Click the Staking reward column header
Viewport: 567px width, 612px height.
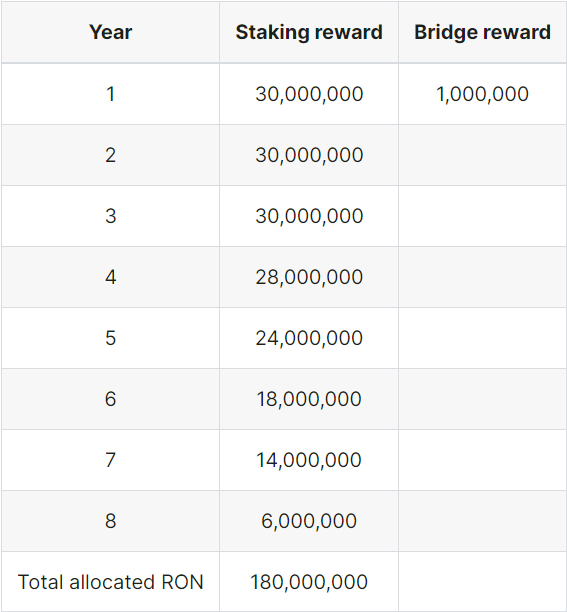(309, 32)
